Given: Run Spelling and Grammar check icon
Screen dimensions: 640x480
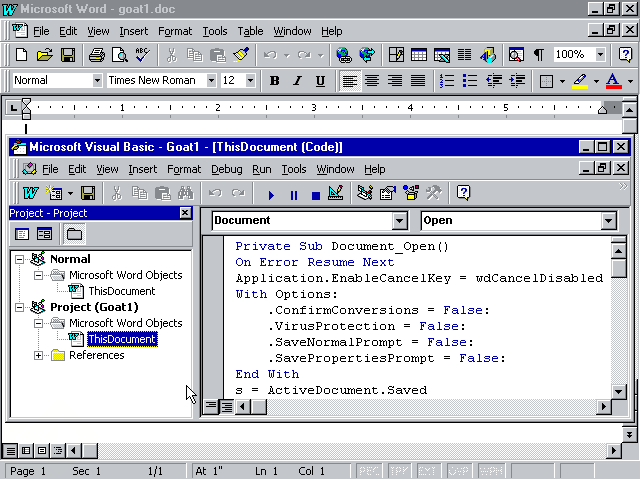Looking at the screenshot, I should tap(142, 55).
